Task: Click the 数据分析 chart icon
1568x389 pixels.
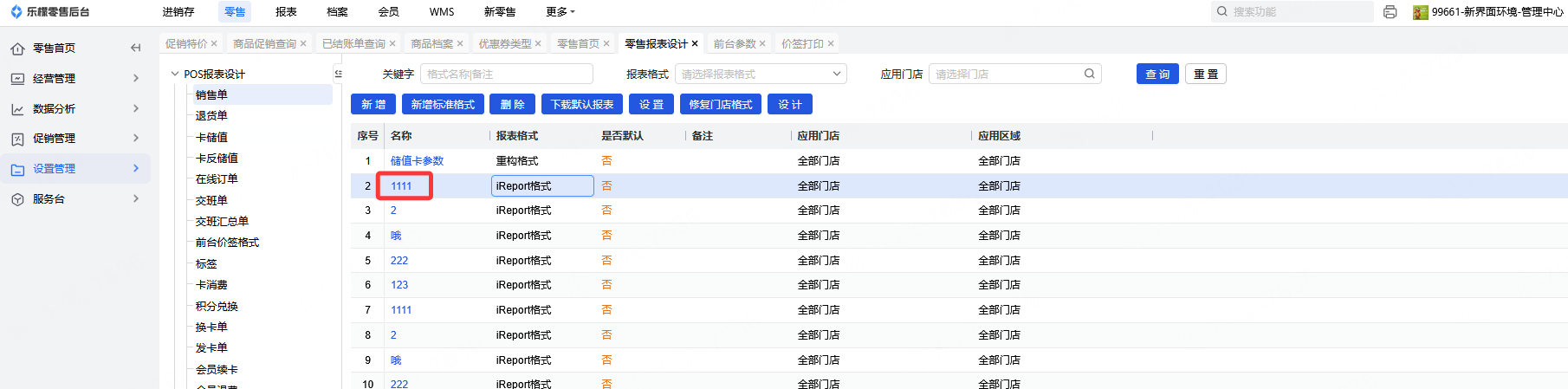Action: (x=17, y=109)
